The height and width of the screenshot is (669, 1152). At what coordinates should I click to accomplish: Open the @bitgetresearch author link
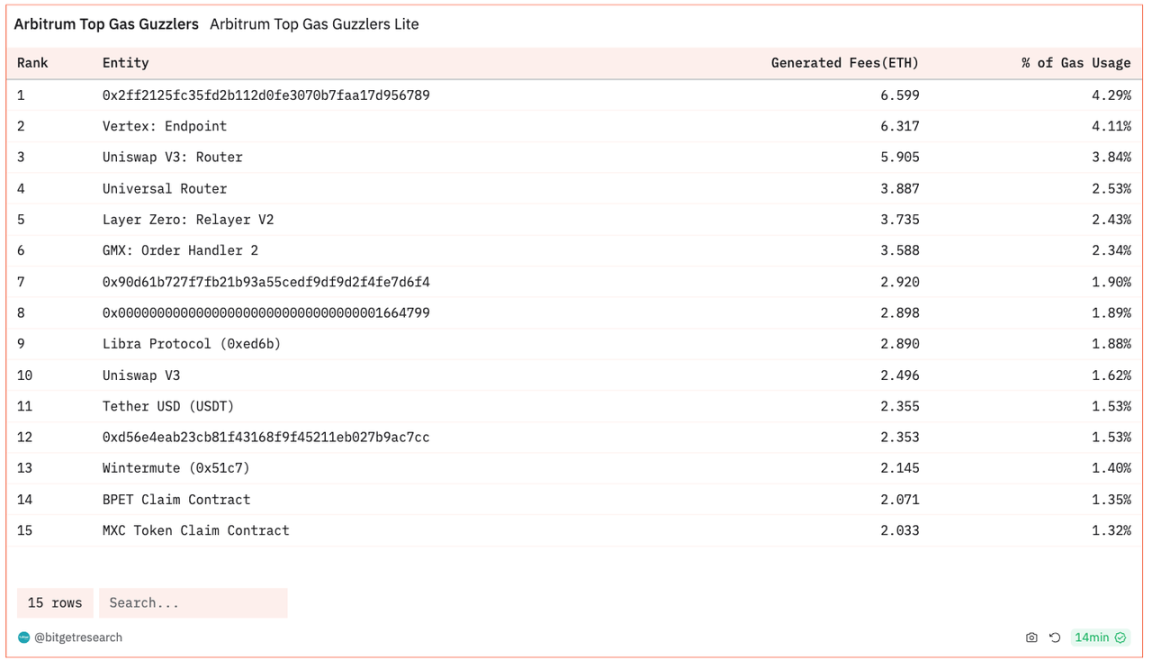coord(78,638)
